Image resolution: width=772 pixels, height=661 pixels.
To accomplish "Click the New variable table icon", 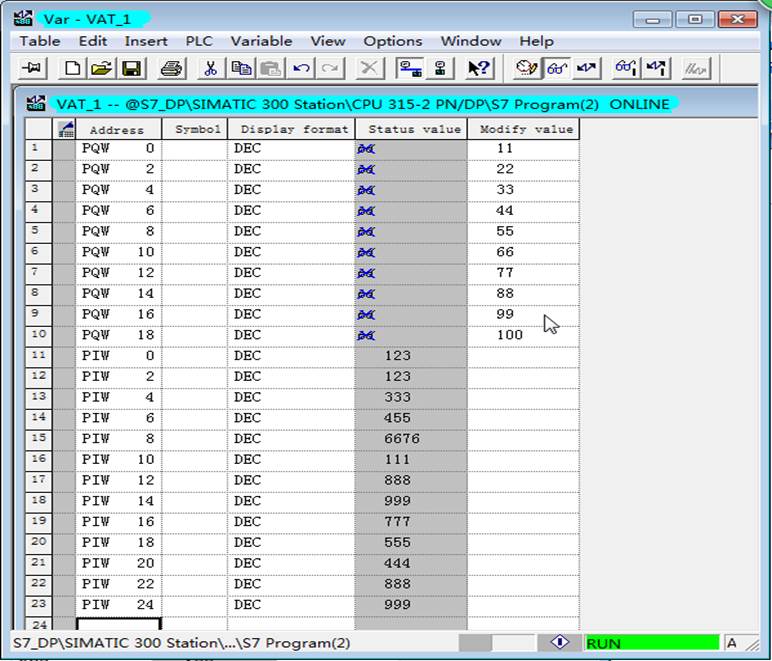I will [72, 68].
